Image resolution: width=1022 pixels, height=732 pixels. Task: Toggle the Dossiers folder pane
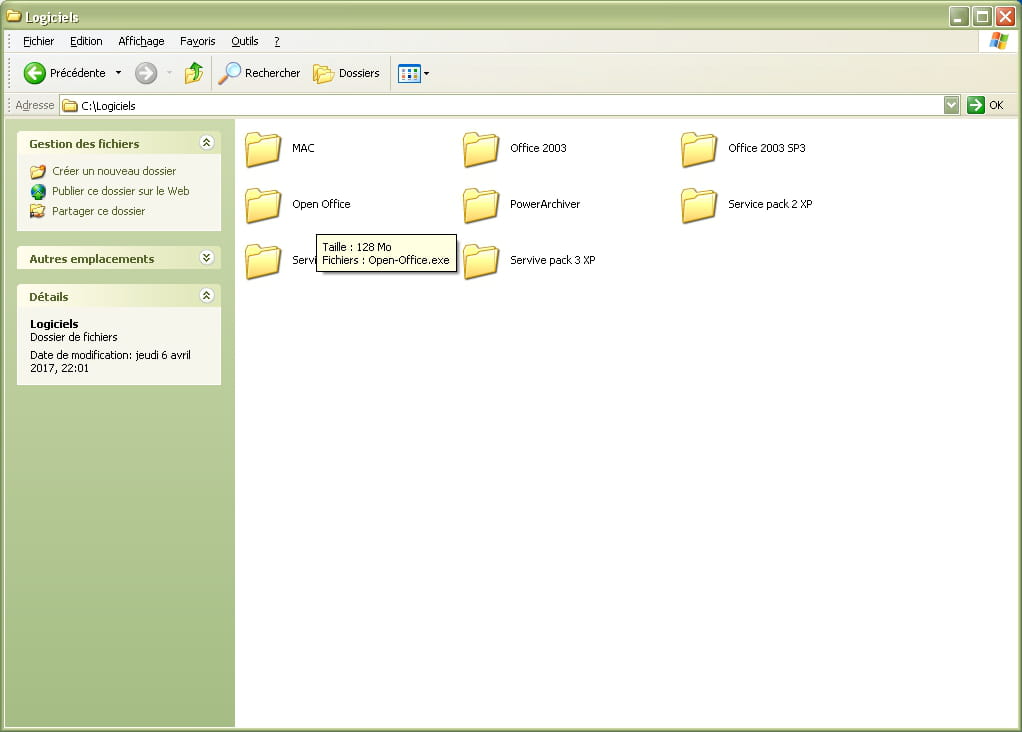(x=347, y=73)
